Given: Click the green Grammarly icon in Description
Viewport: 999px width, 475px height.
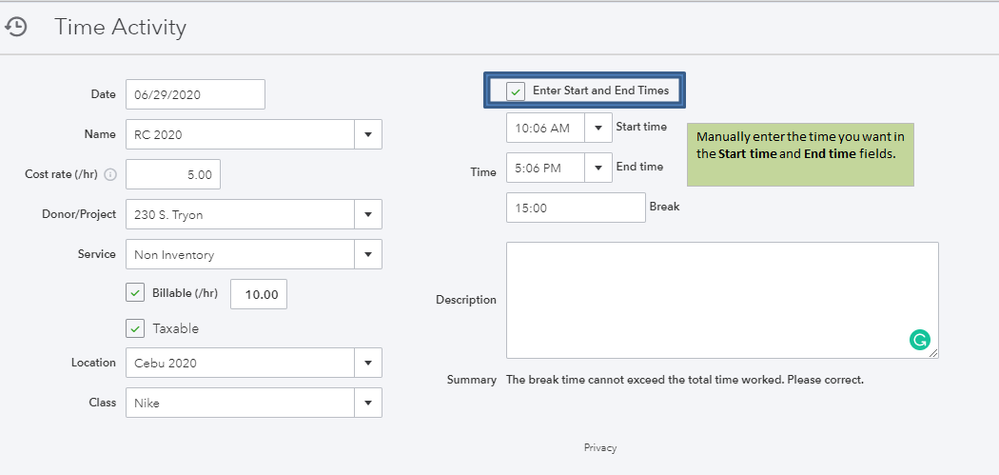Looking at the screenshot, I should pos(919,340).
